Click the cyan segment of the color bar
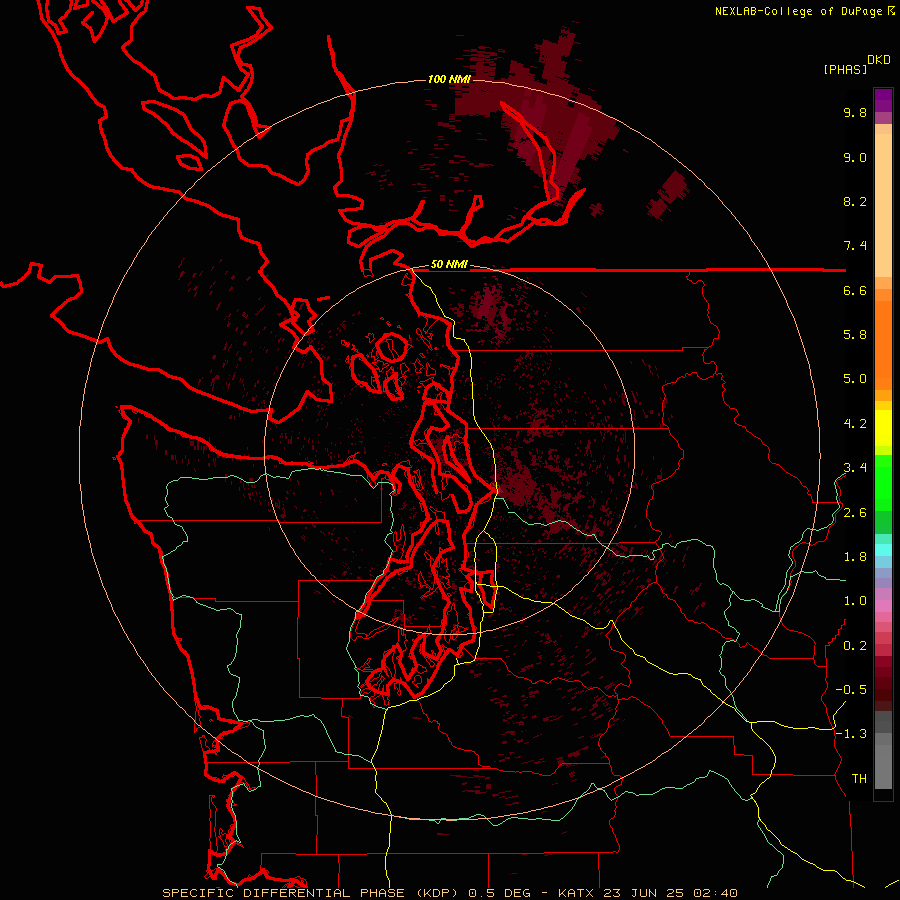Viewport: 900px width, 900px height. click(x=883, y=550)
